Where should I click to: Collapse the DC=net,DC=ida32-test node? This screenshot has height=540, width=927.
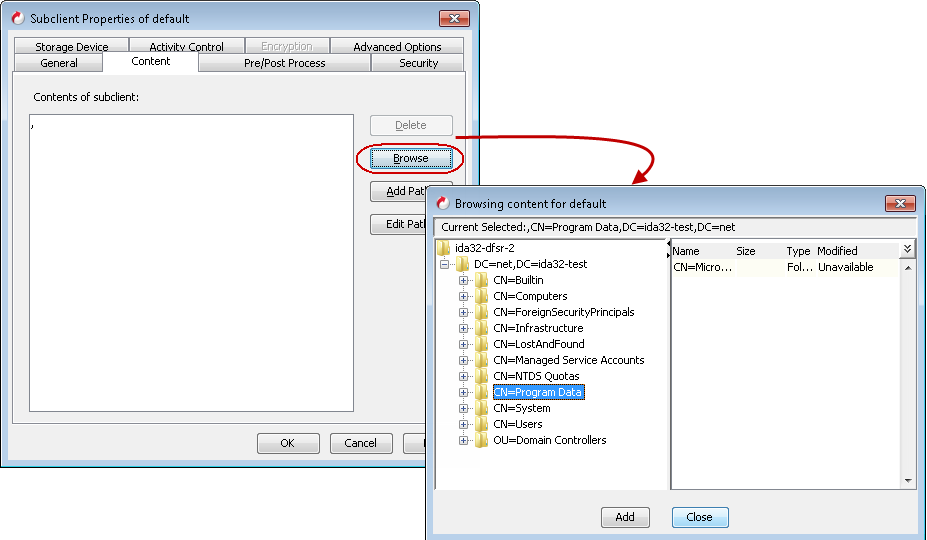click(x=444, y=265)
